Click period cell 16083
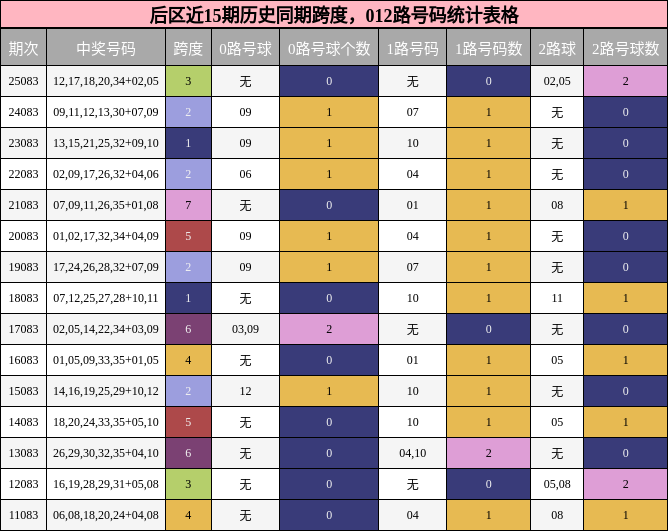This screenshot has height=531, width=668. point(23,360)
